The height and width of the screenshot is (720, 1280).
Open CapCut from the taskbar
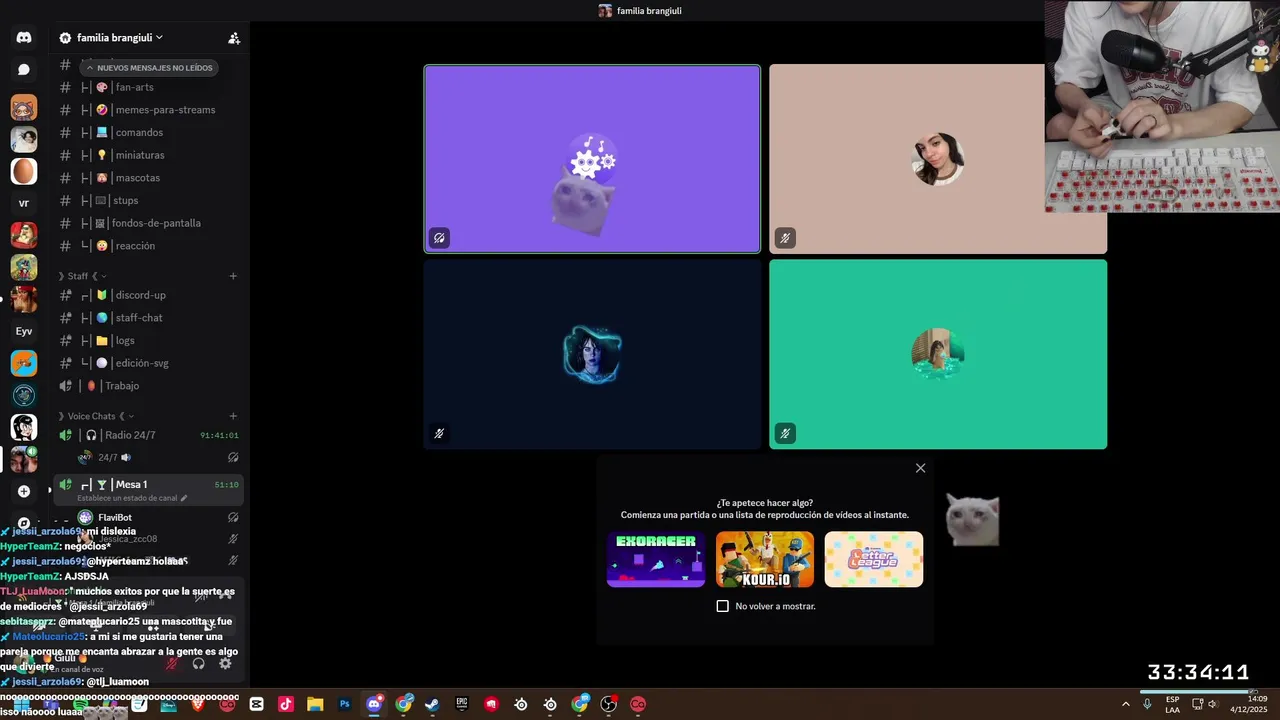pos(256,704)
